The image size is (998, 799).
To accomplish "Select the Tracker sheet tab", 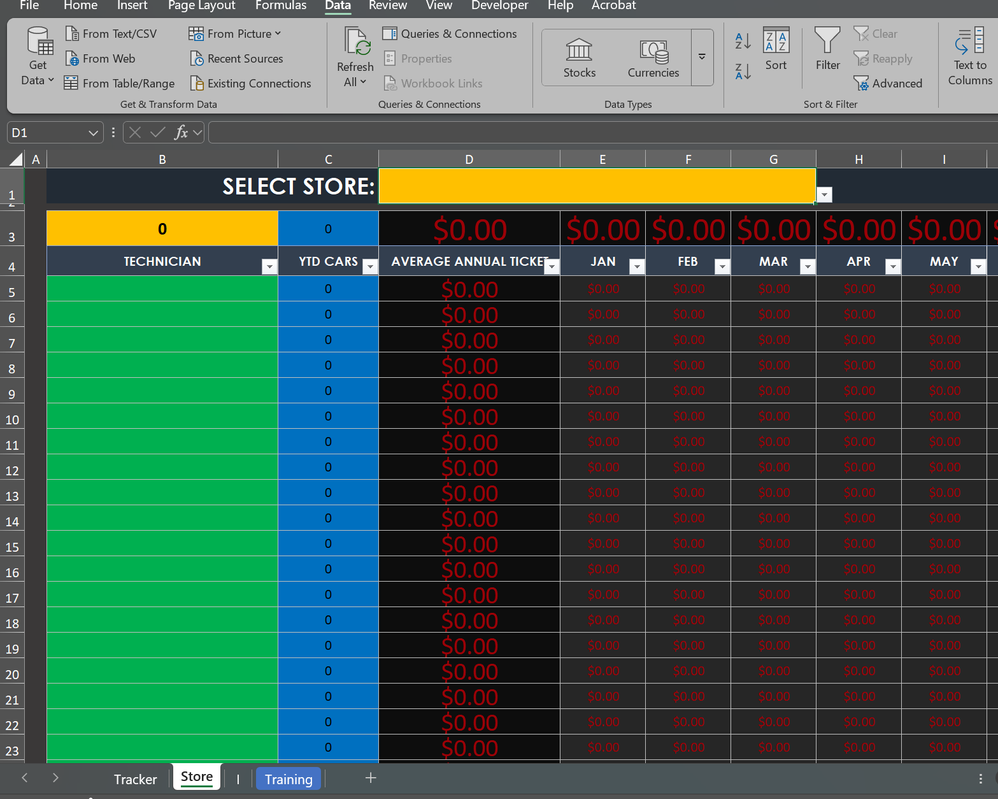I will point(135,778).
